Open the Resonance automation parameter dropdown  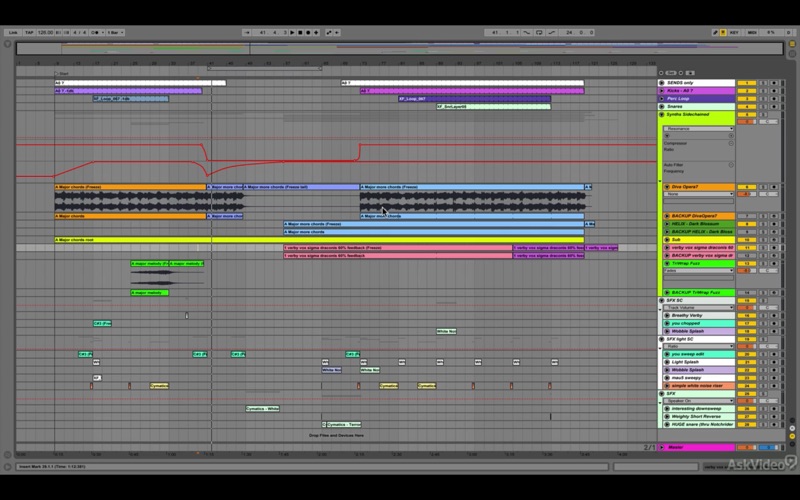pyautogui.click(x=698, y=129)
